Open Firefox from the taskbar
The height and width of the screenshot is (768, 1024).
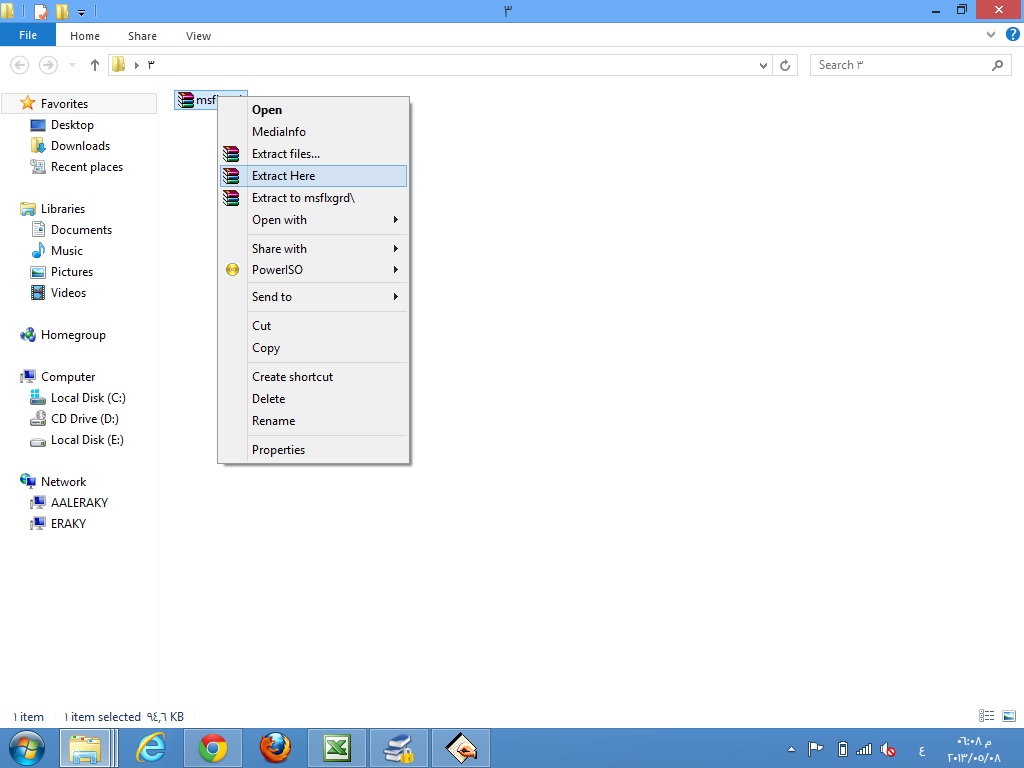pos(275,748)
